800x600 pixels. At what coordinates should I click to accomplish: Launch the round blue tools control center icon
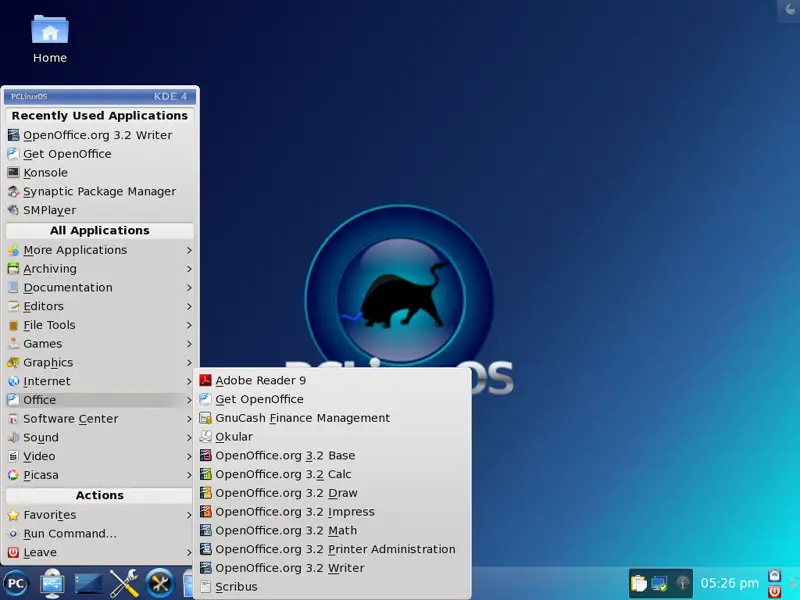click(160, 583)
